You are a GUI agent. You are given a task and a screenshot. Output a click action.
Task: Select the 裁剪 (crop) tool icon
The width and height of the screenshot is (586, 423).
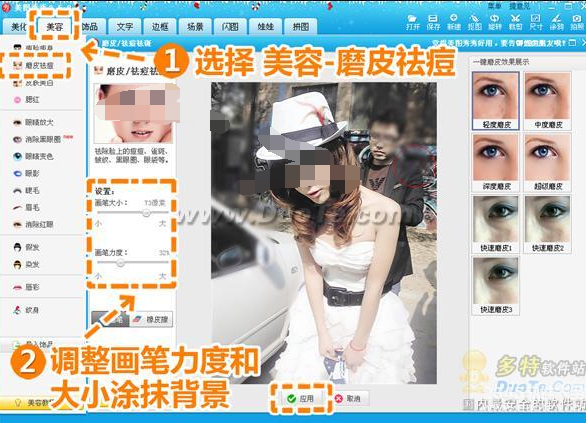click(x=515, y=22)
